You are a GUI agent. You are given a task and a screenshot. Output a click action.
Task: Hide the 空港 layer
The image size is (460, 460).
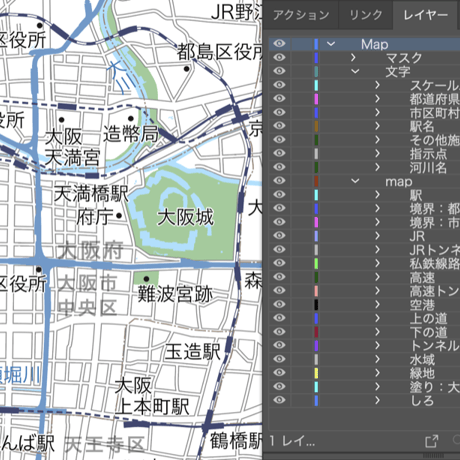tap(279, 304)
